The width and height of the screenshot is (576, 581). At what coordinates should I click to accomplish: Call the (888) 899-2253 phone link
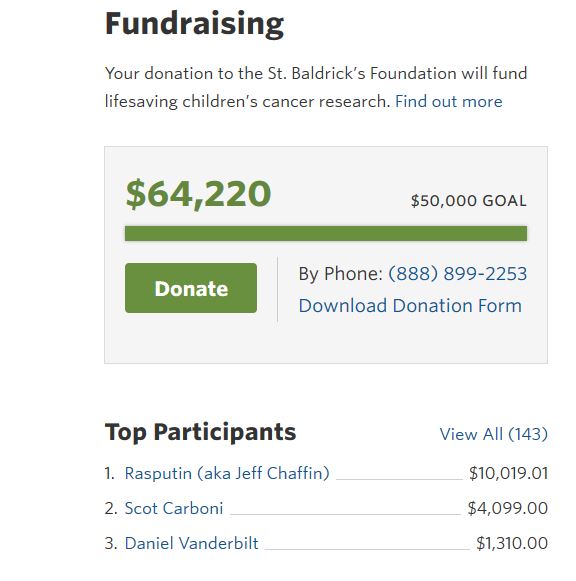[x=457, y=274]
